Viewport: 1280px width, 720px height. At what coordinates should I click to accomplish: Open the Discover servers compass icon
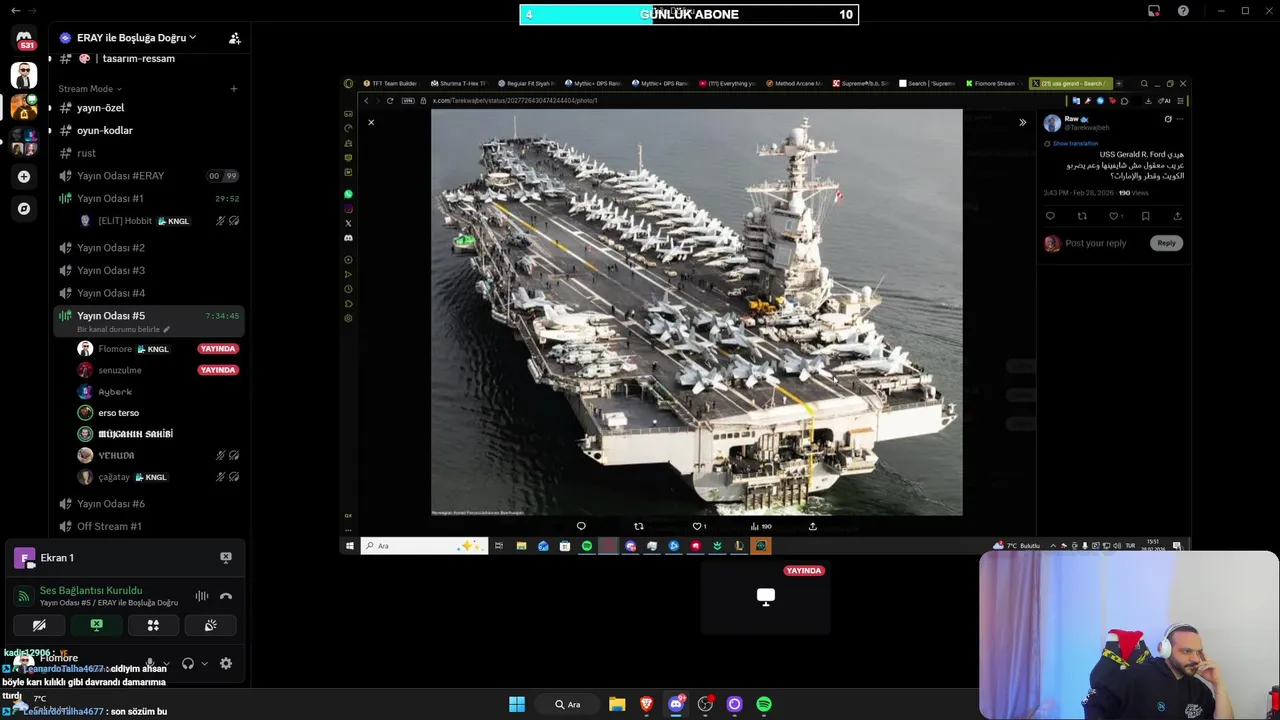24,209
